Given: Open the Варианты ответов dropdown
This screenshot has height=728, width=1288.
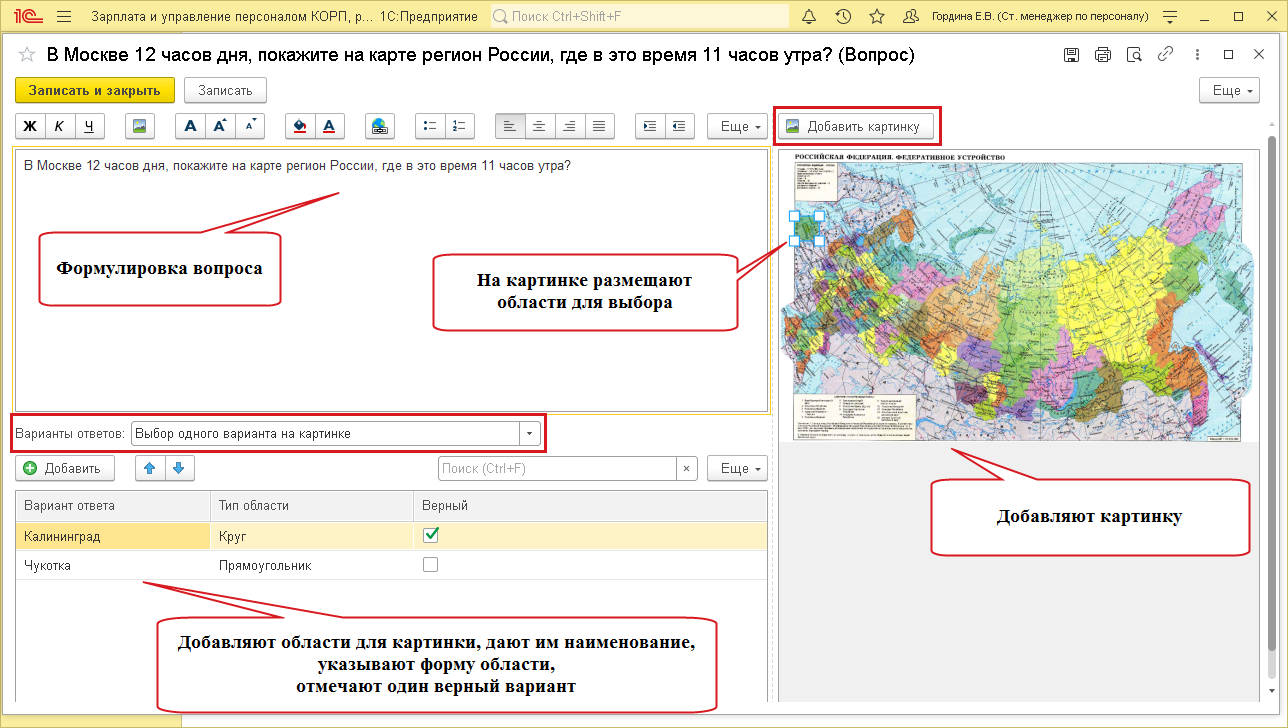Looking at the screenshot, I should tap(529, 434).
